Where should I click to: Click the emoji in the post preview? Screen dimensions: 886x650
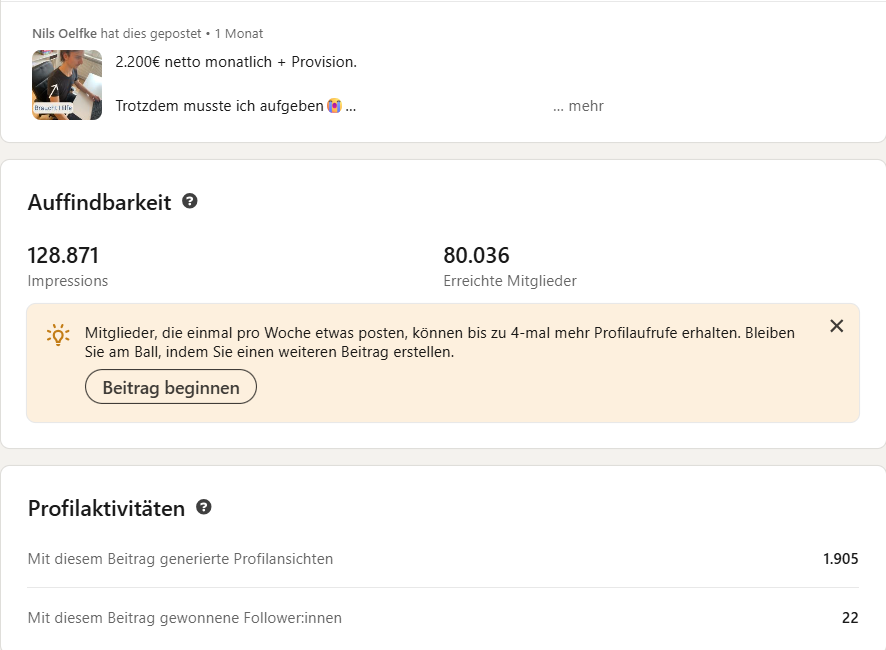(x=334, y=106)
